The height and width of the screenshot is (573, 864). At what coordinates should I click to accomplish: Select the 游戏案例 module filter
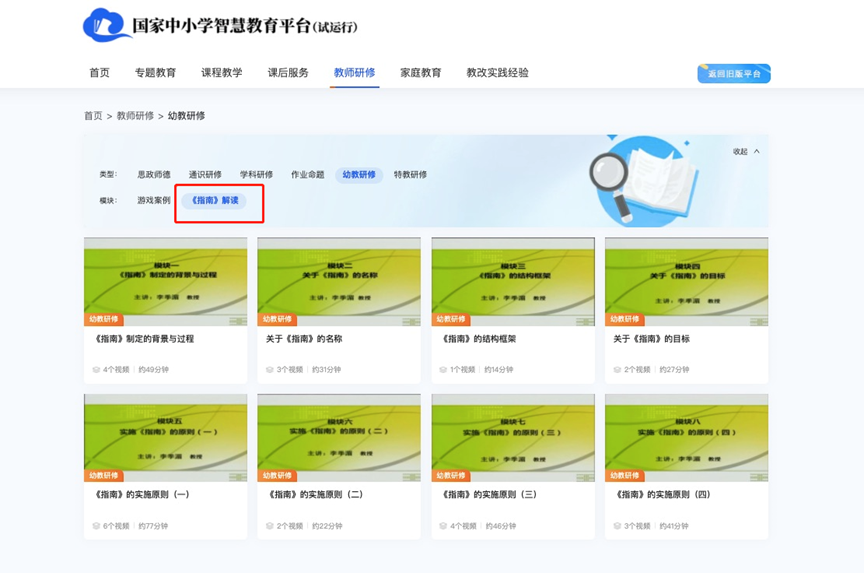point(154,201)
